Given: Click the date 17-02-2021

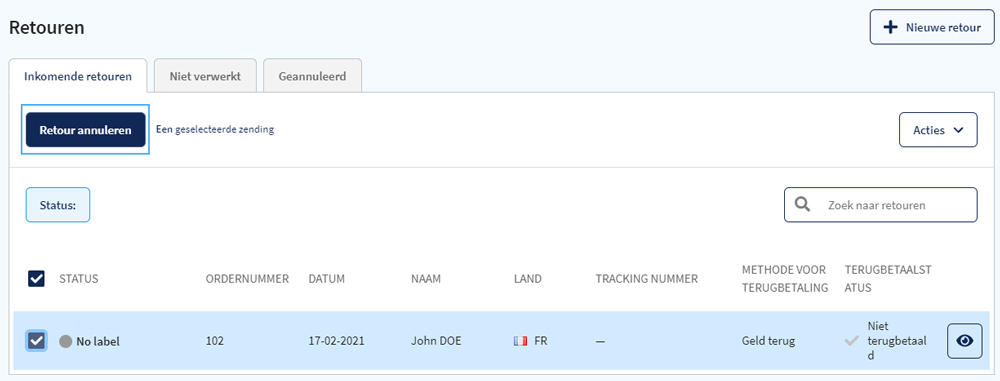Looking at the screenshot, I should 336,341.
